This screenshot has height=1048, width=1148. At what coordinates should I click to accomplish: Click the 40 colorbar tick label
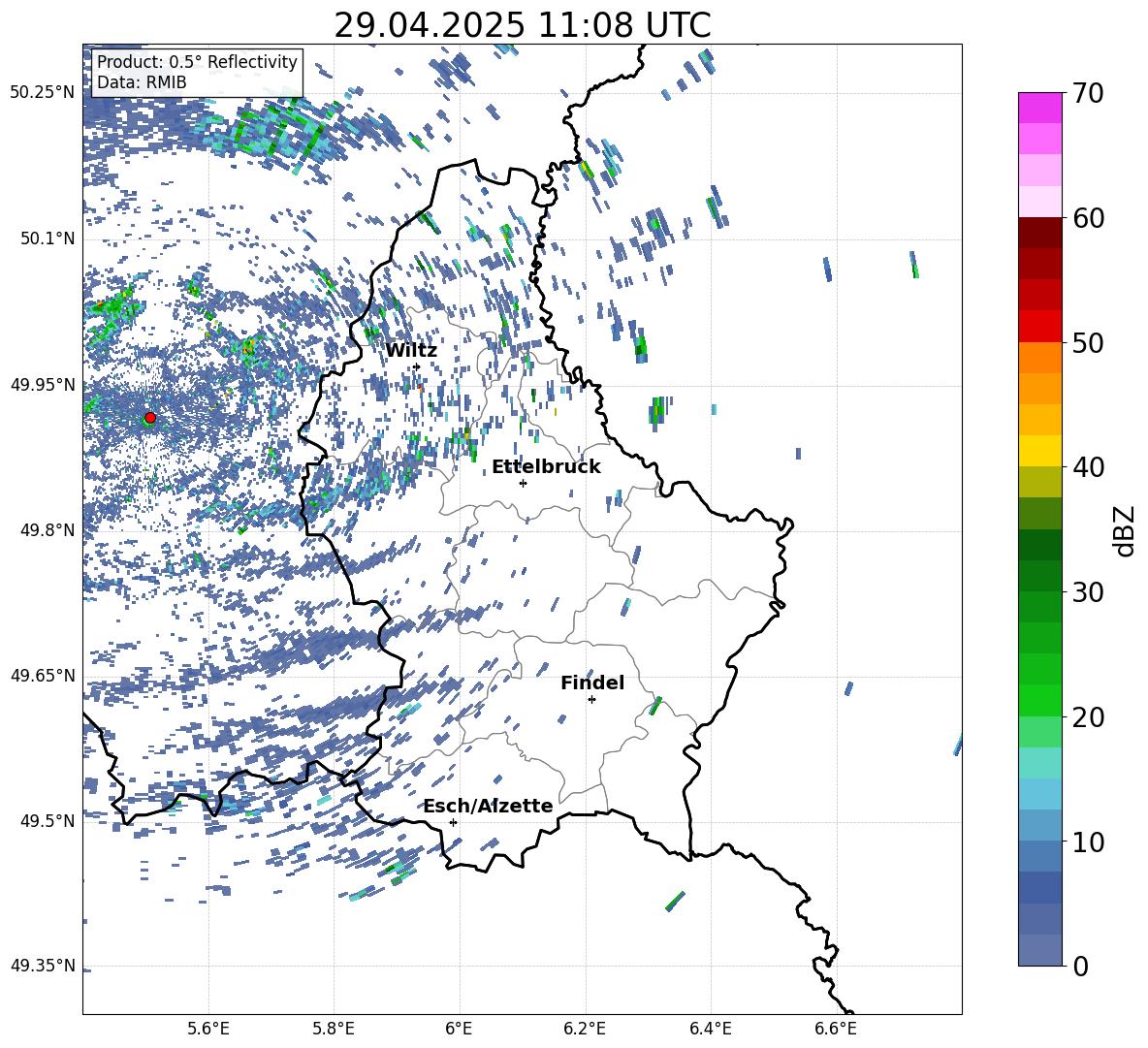pyautogui.click(x=1088, y=467)
